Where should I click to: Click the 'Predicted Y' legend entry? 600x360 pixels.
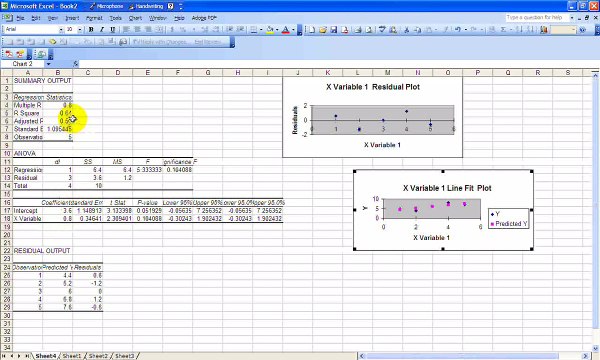click(x=509, y=223)
